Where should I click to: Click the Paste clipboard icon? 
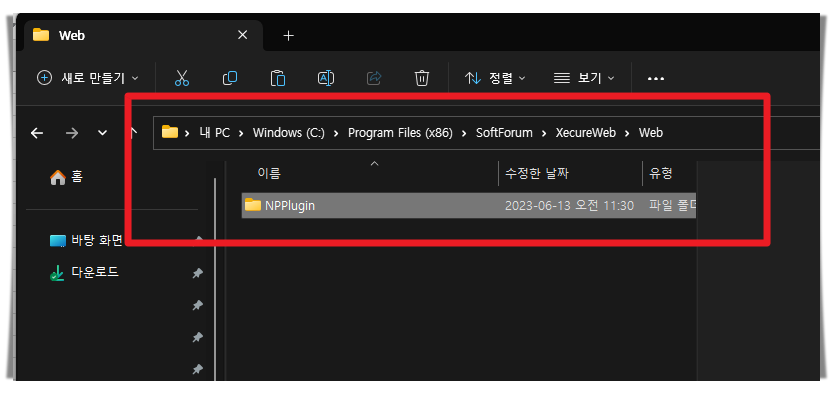coord(278,78)
